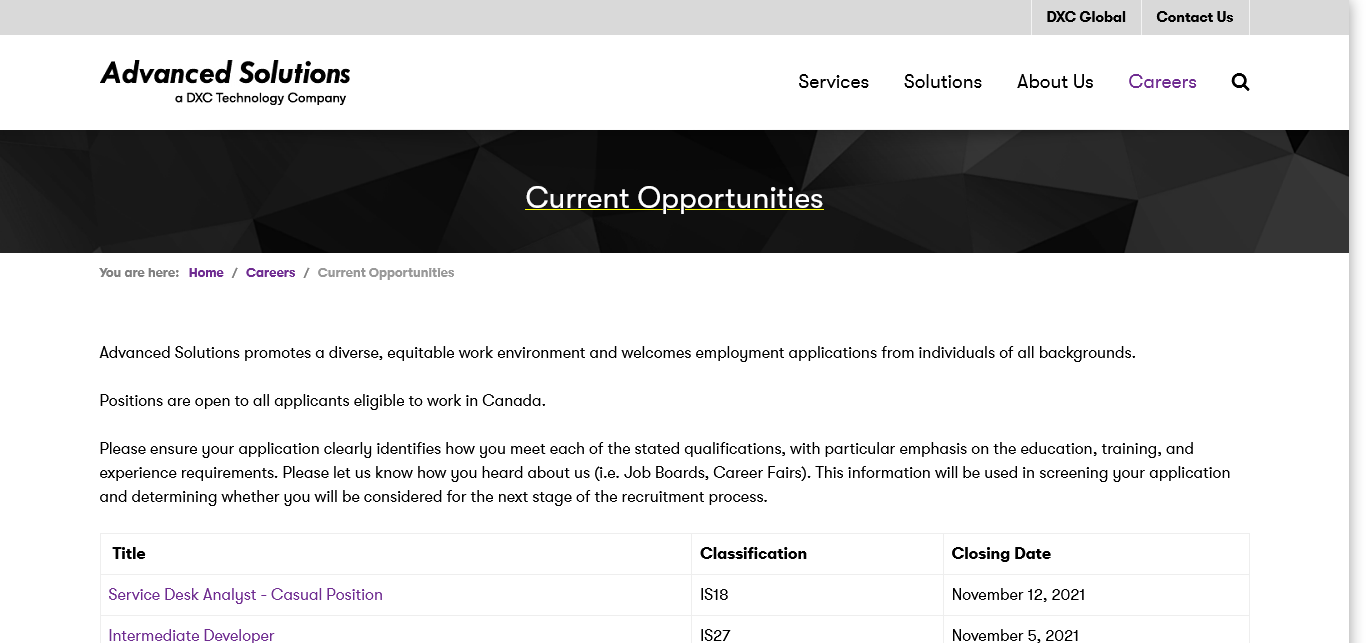Image resolution: width=1366 pixels, height=643 pixels.
Task: Click the Classification column header
Action: pos(753,554)
